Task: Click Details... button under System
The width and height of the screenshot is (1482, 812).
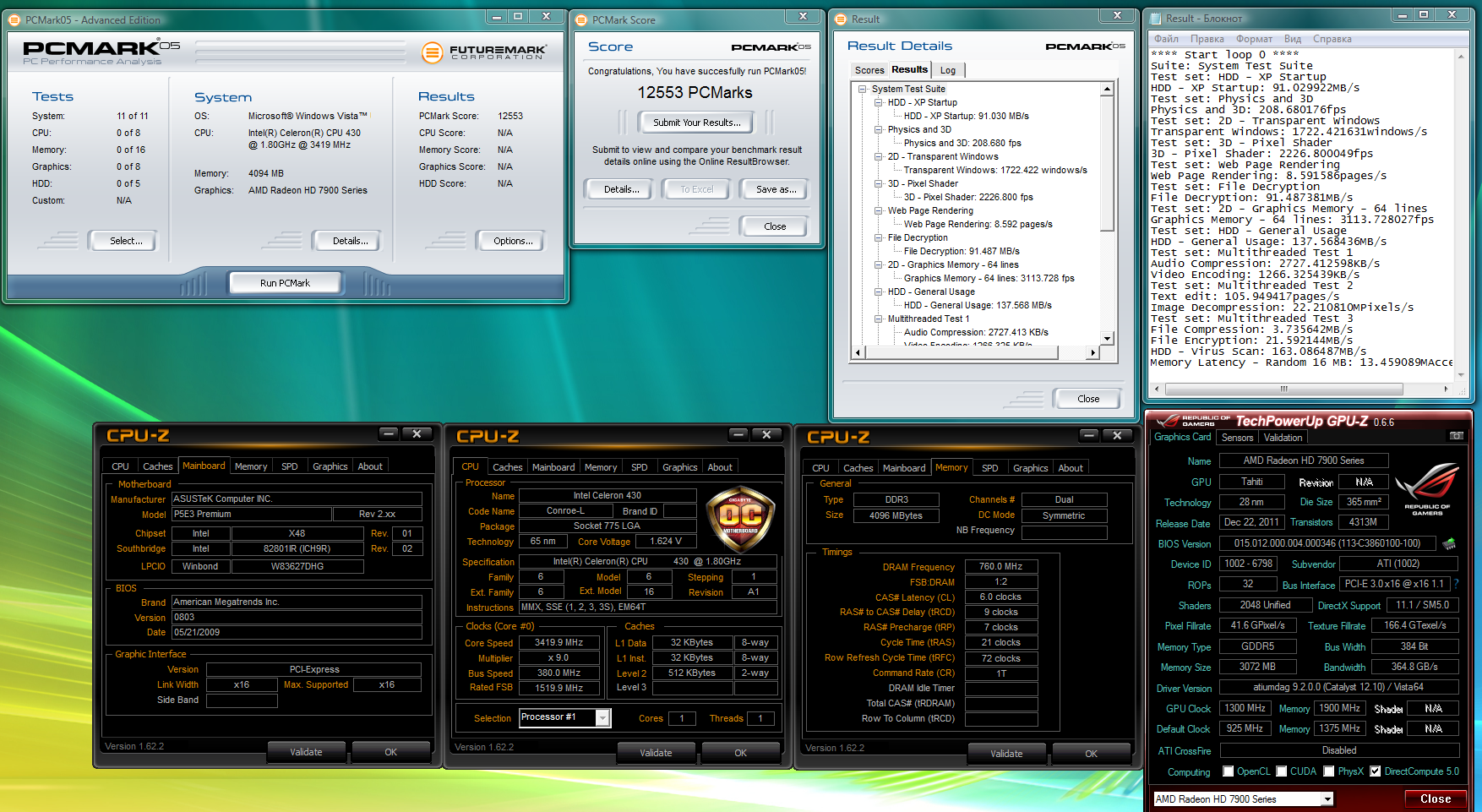Action: pyautogui.click(x=350, y=241)
